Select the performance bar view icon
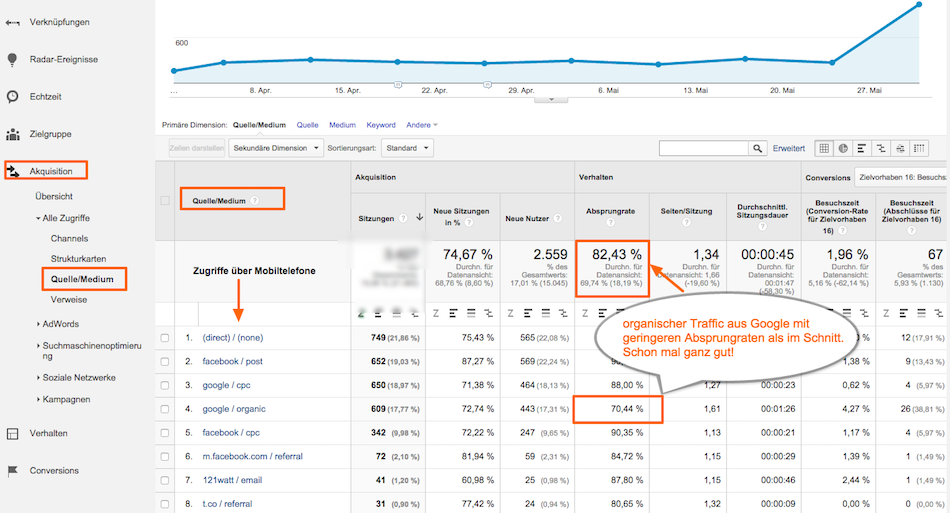The image size is (950, 513). 862,148
